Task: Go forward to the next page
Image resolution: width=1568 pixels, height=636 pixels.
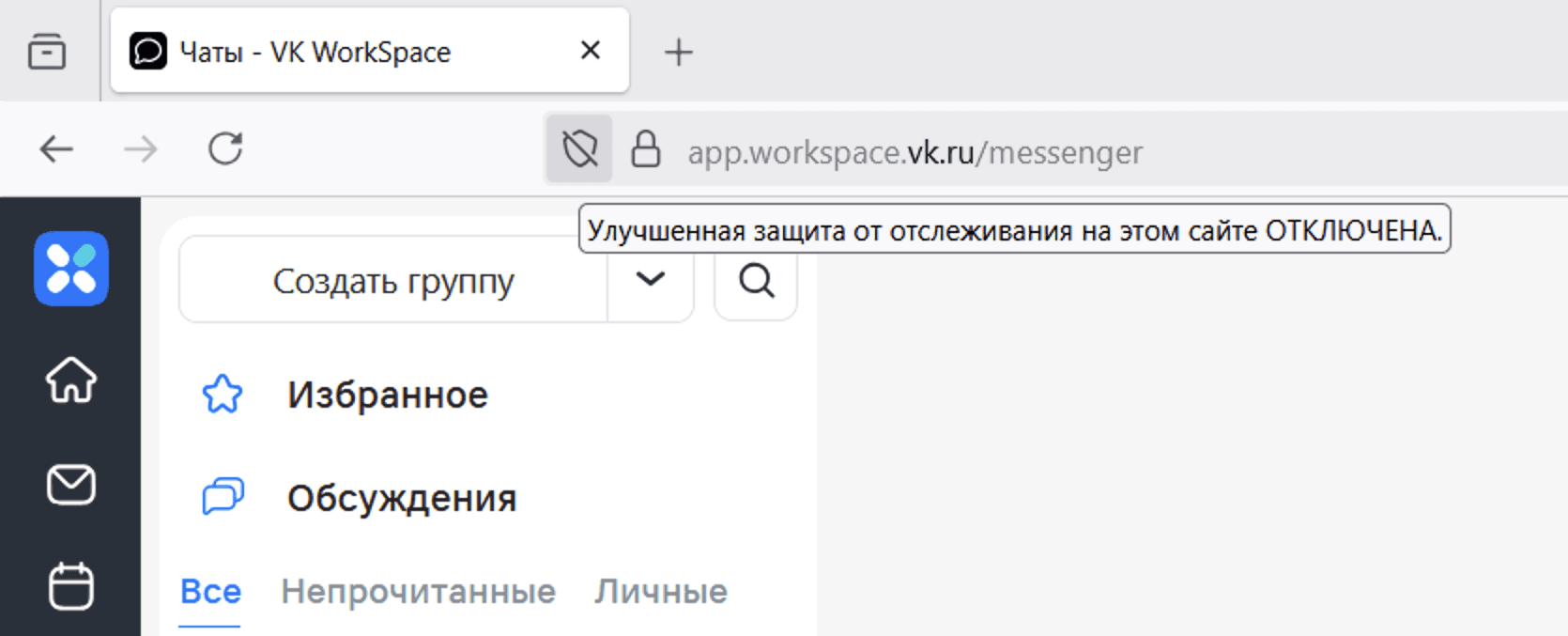Action: pos(141,148)
